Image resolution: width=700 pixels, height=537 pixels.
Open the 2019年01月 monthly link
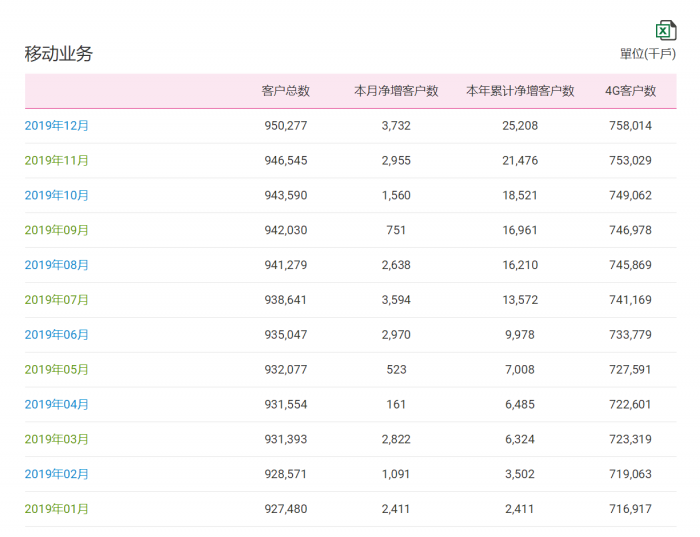point(57,509)
